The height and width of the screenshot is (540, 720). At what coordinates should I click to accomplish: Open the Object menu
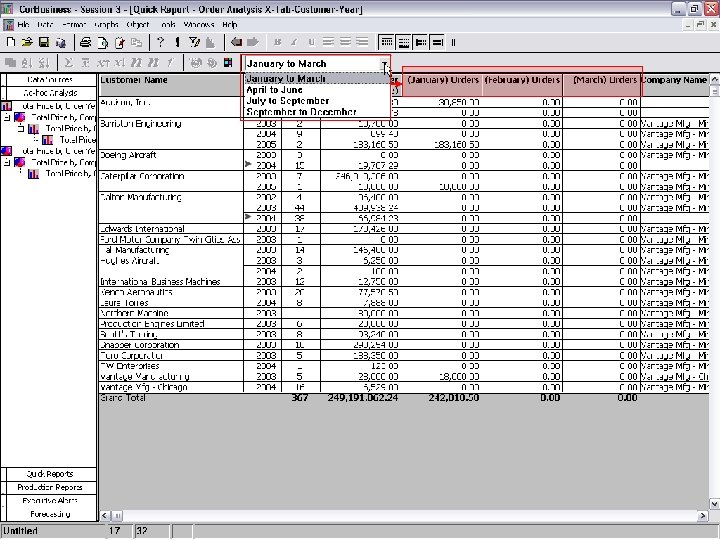pyautogui.click(x=137, y=24)
